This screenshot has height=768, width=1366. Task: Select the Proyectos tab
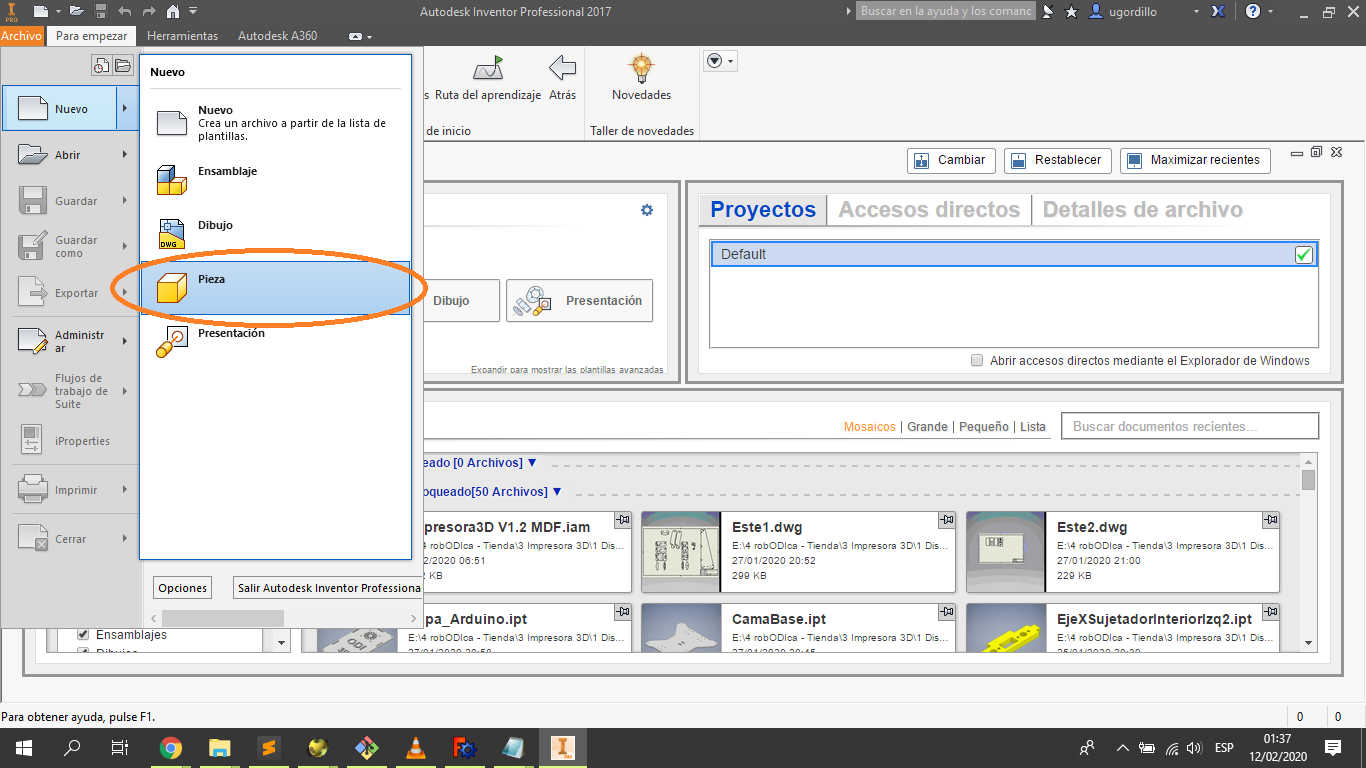763,210
